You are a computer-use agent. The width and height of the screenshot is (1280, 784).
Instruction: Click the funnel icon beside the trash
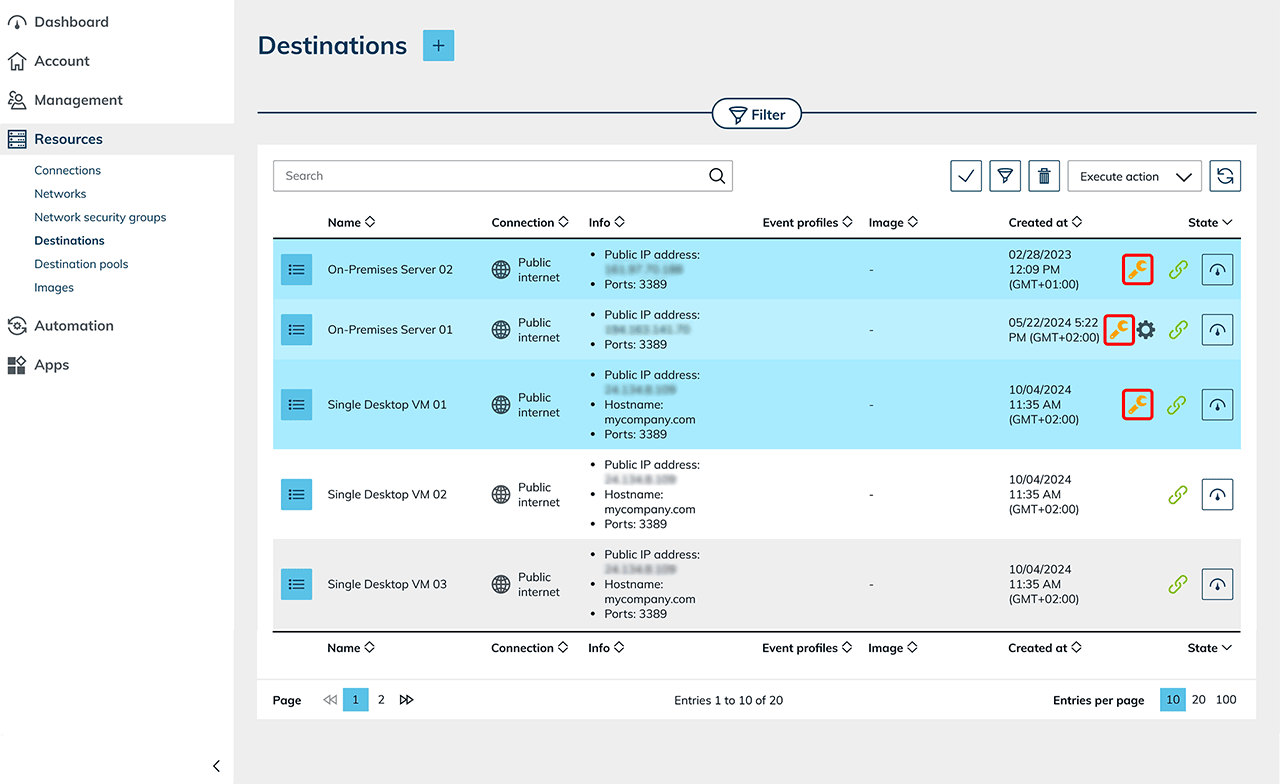click(1005, 176)
